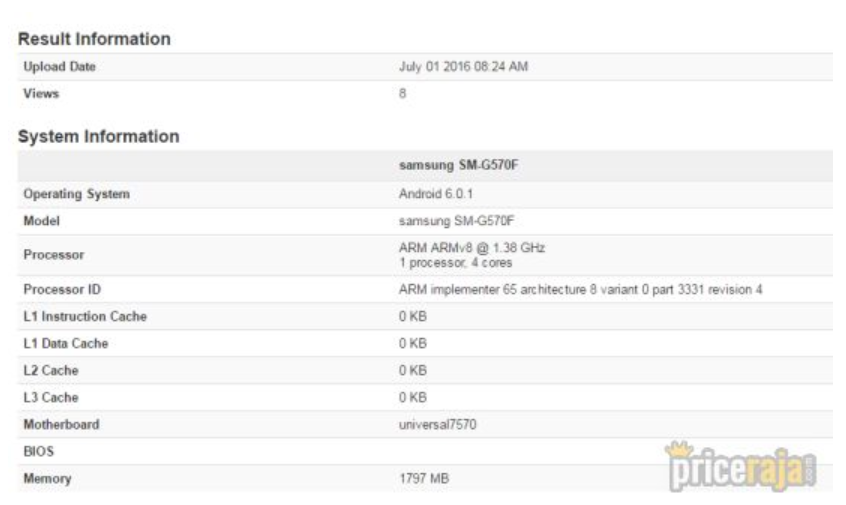Select the L3 Cache 0 KB value

(413, 398)
